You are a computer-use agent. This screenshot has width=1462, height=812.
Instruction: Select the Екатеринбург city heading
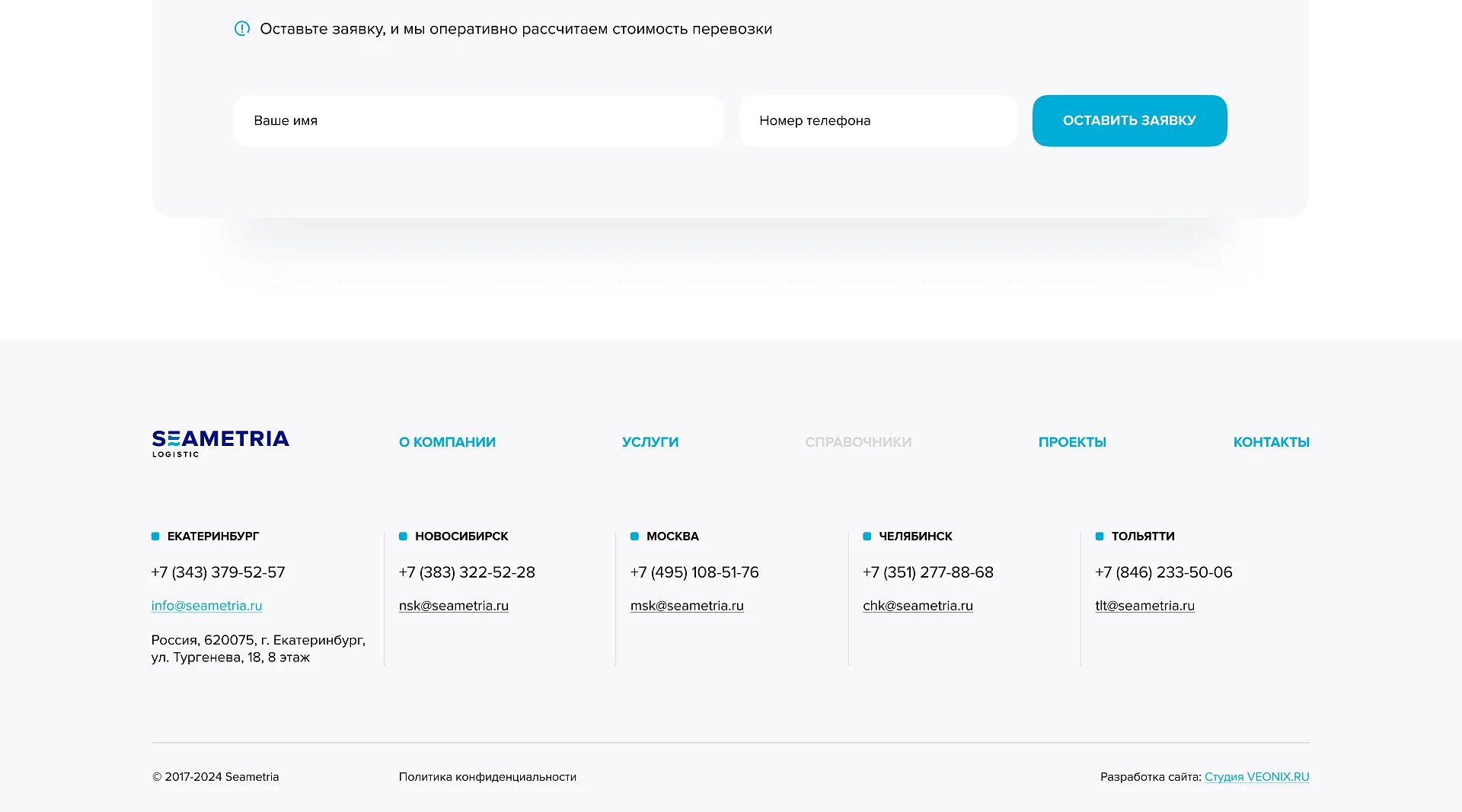click(x=213, y=537)
